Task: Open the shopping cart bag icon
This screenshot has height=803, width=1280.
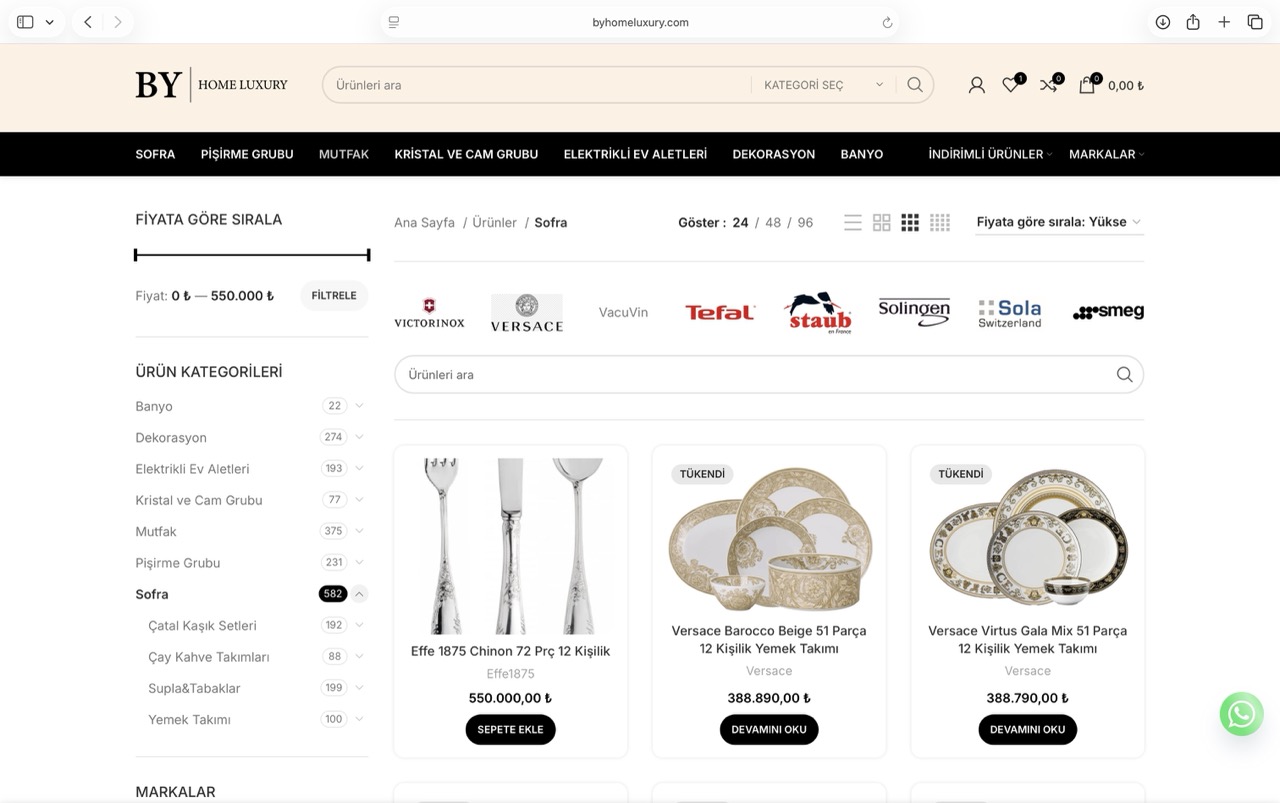Action: pos(1087,85)
